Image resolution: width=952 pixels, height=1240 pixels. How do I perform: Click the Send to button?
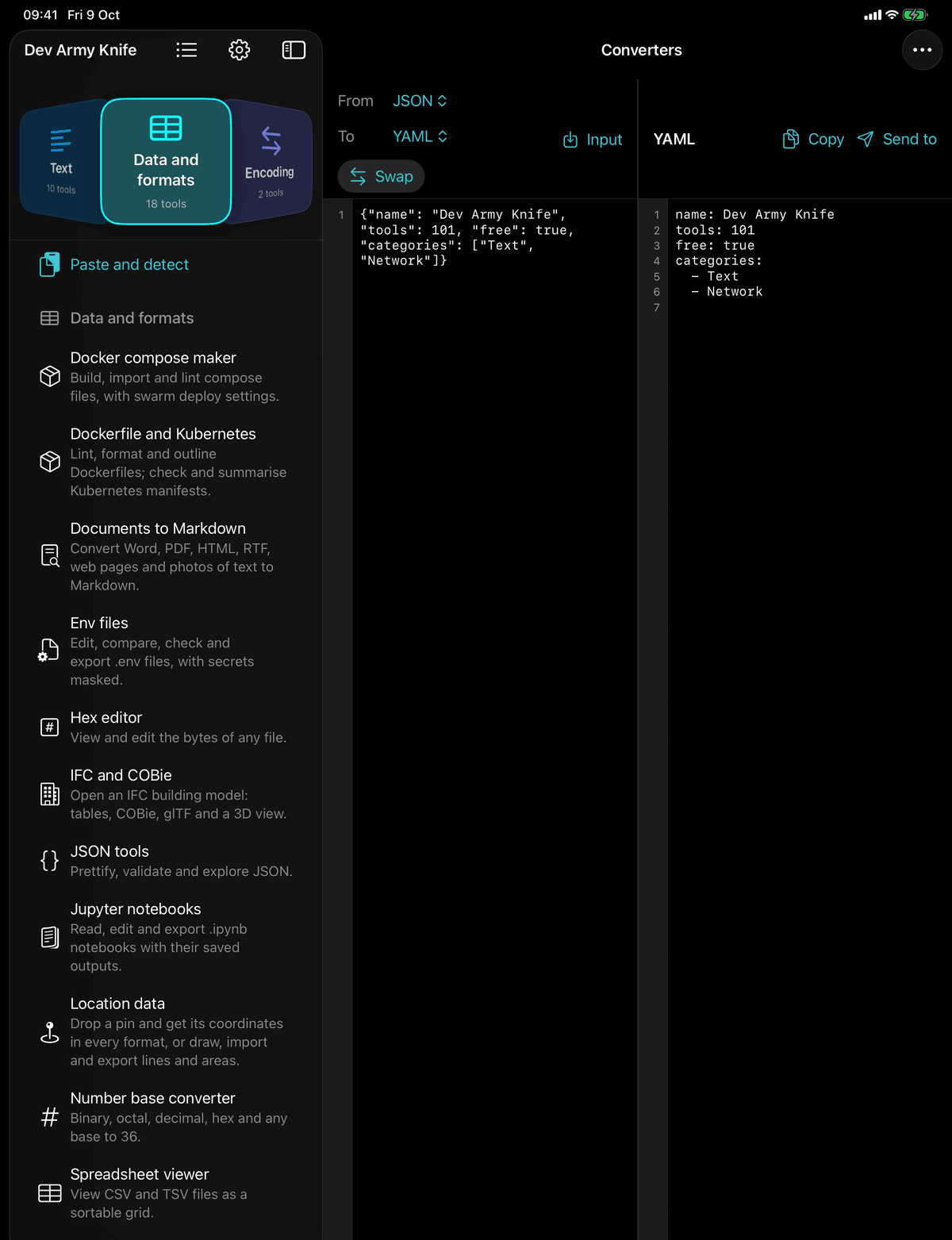click(897, 139)
